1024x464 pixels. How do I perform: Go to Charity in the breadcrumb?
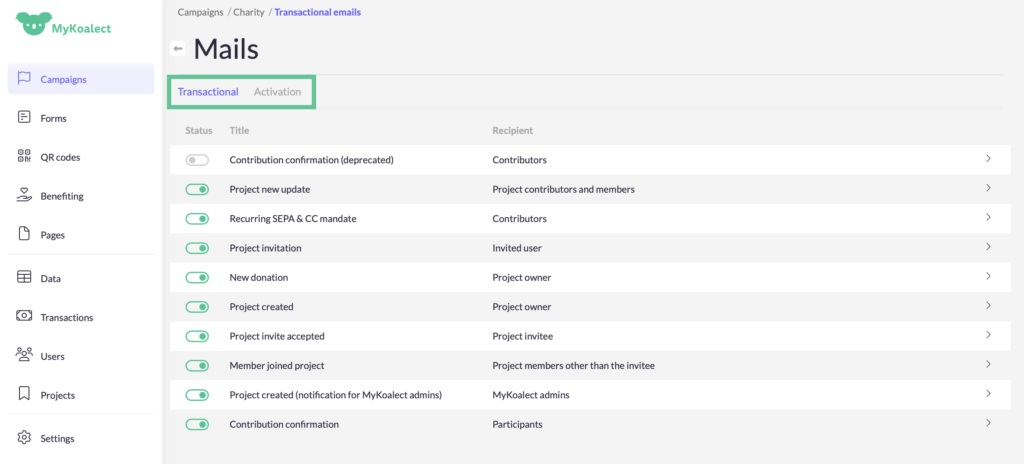click(249, 12)
